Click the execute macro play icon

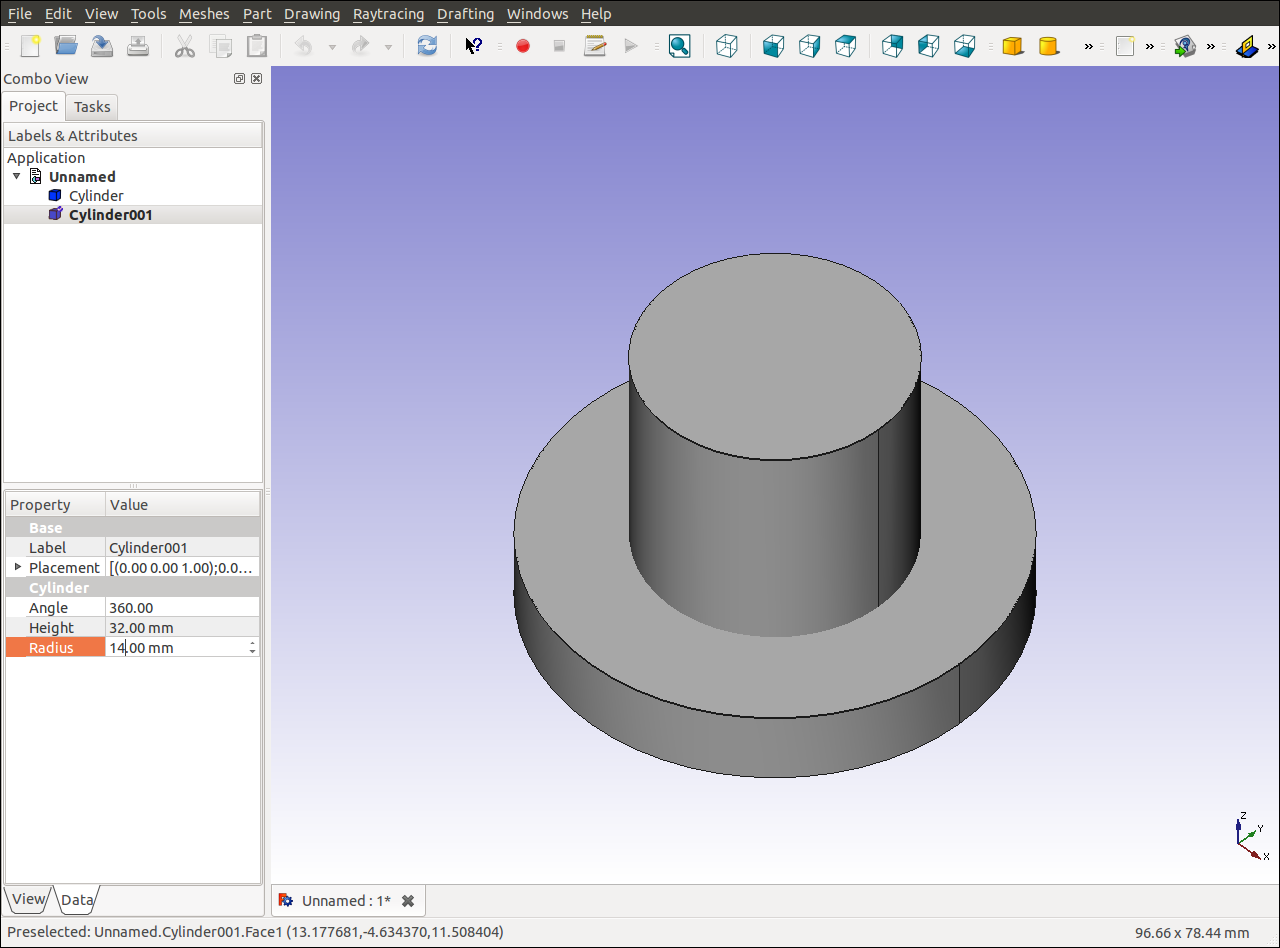point(631,46)
